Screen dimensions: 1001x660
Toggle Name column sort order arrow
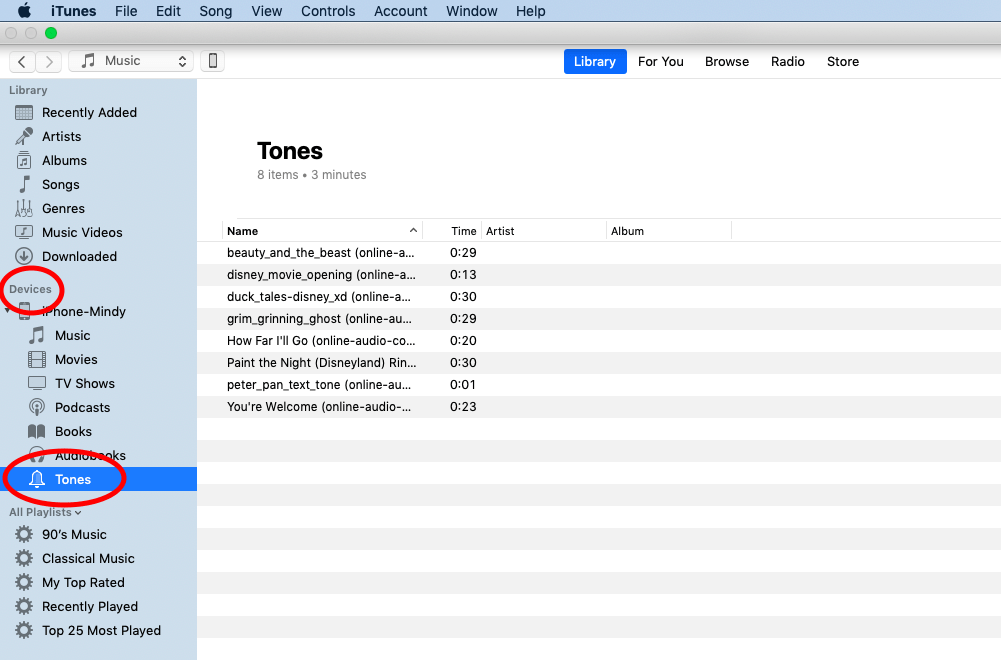point(413,230)
